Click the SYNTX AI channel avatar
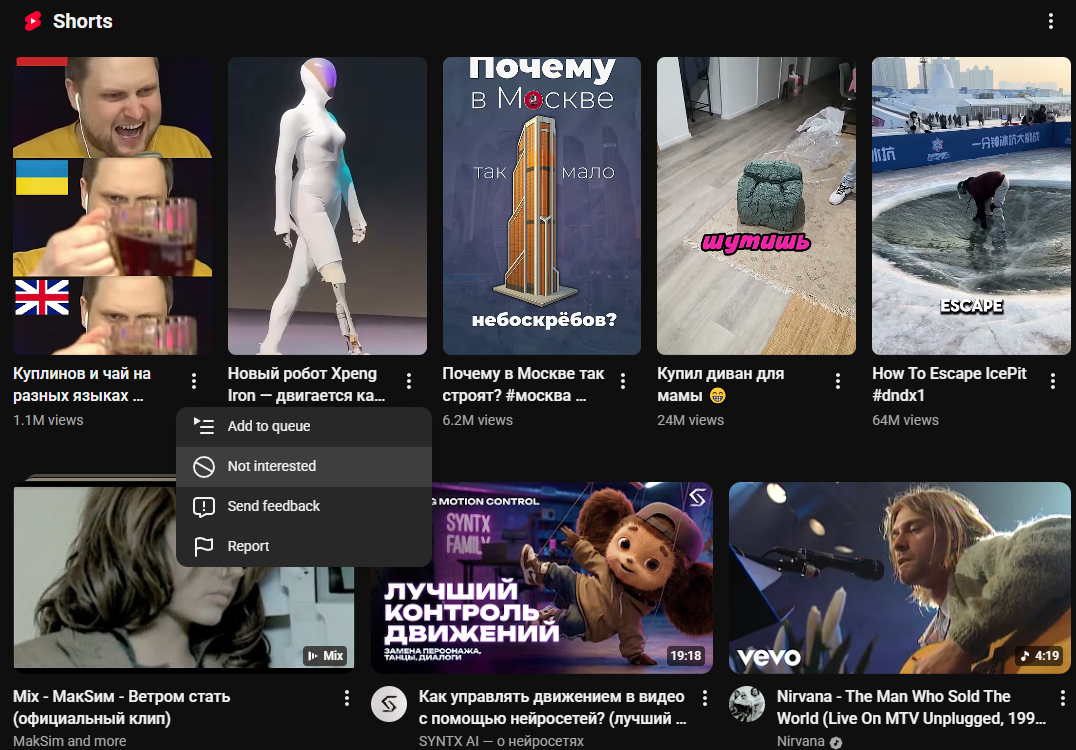The image size is (1076, 750). (389, 704)
